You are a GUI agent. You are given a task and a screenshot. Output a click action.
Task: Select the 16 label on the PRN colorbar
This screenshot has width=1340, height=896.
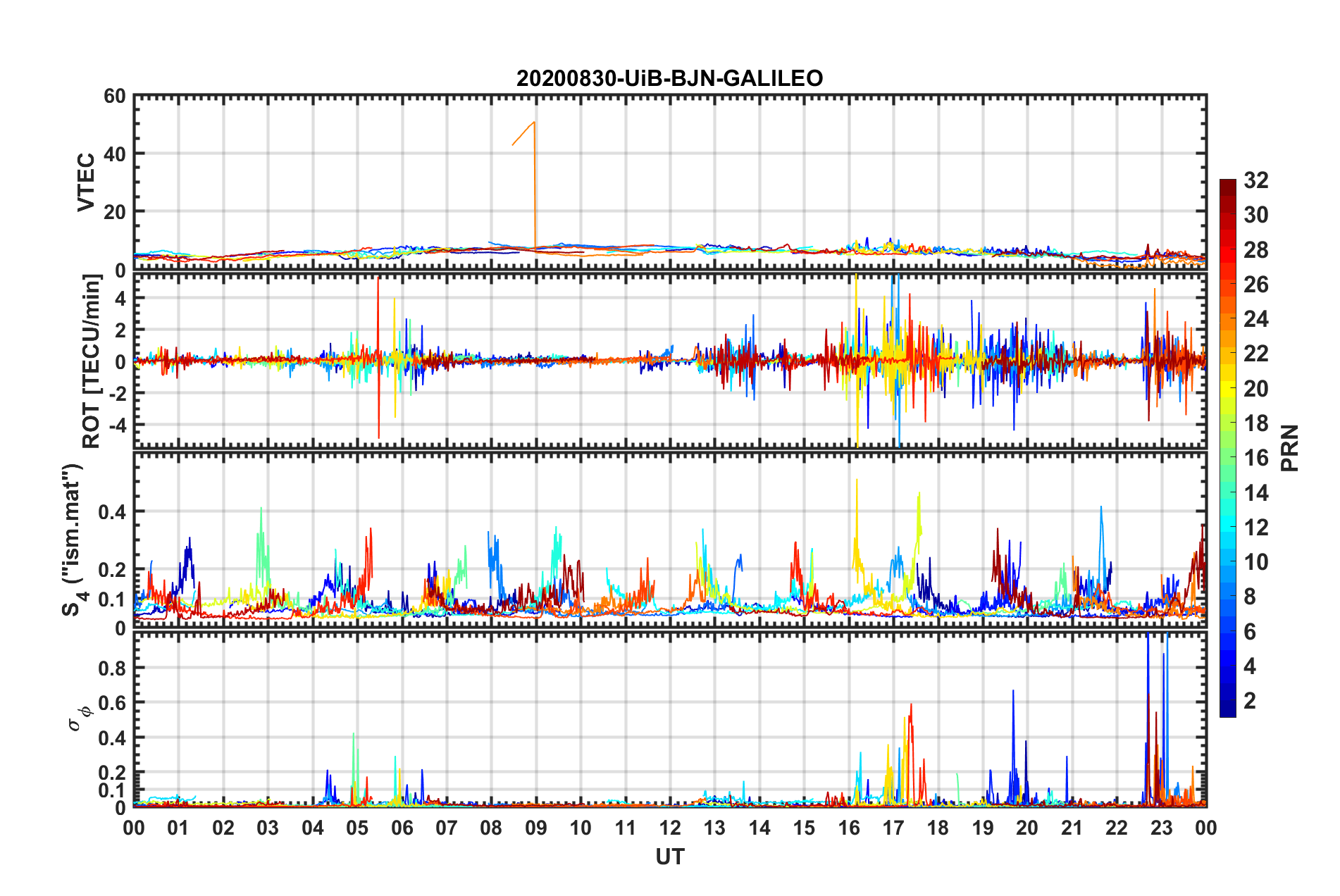tap(1256, 458)
